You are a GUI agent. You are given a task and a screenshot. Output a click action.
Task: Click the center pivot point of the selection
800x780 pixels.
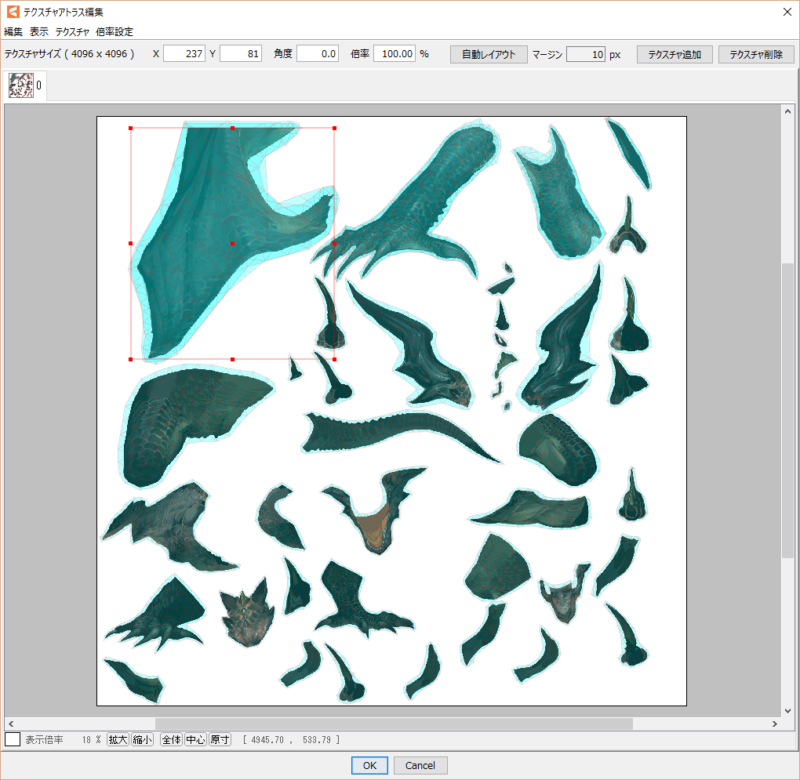click(x=233, y=243)
